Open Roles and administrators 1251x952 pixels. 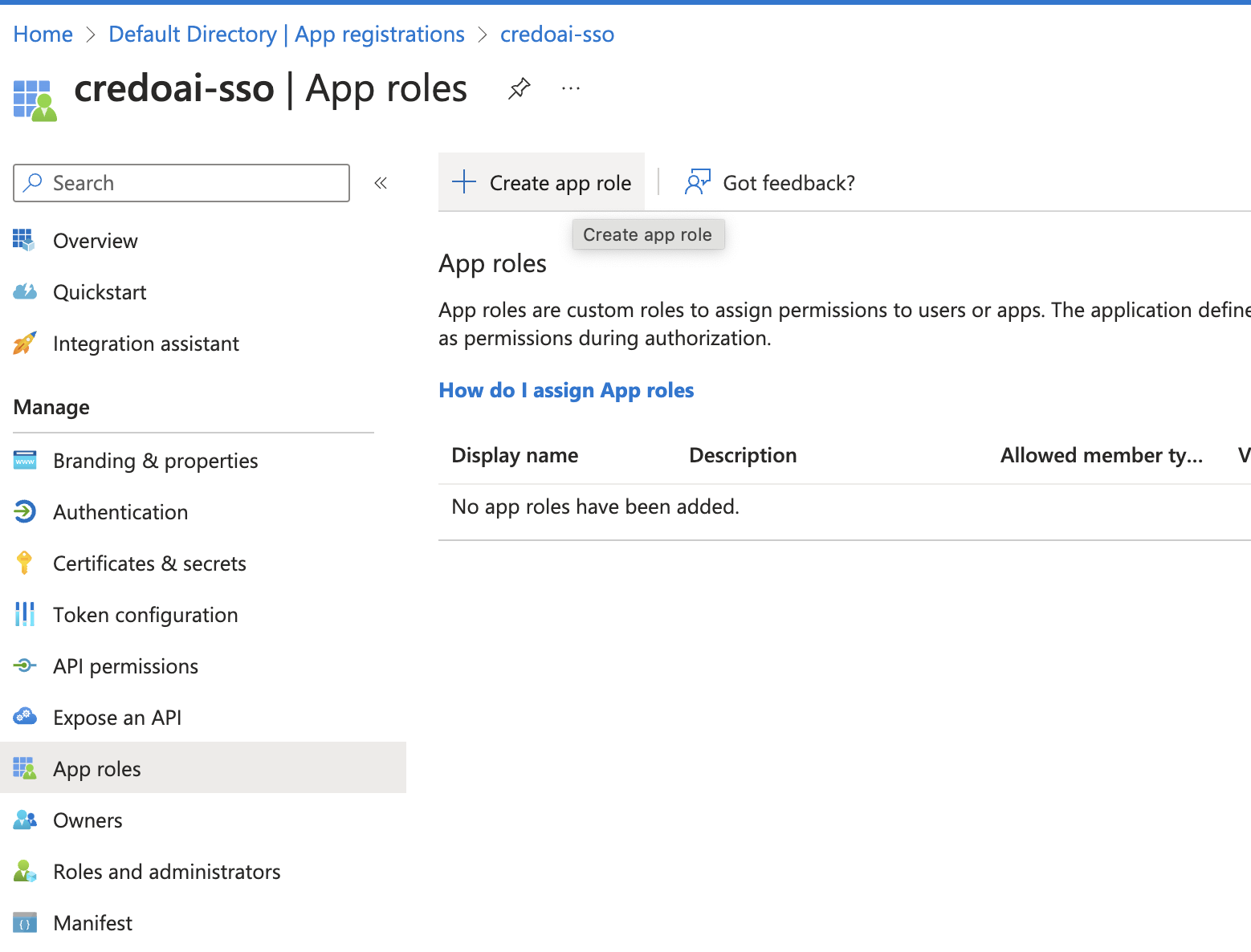167,872
